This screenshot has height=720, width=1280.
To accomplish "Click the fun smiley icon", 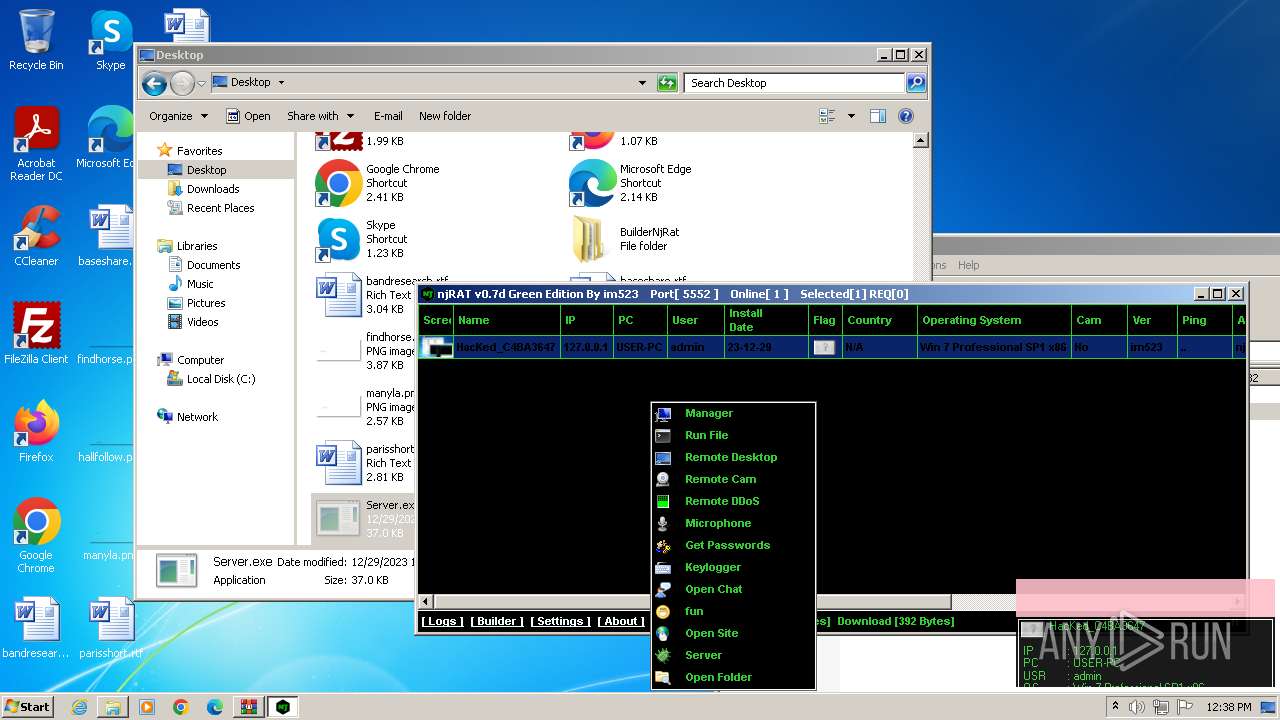I will click(x=663, y=611).
